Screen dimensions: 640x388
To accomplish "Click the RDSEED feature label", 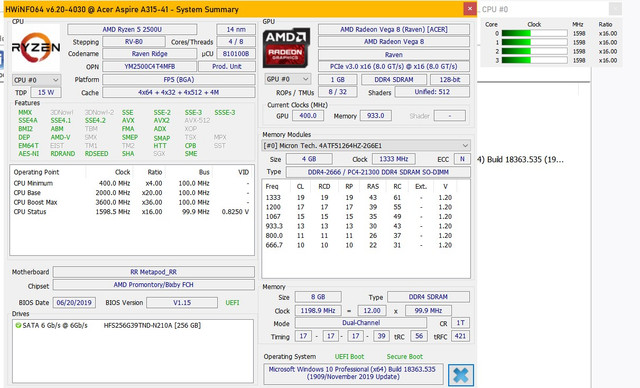I will tap(96, 153).
